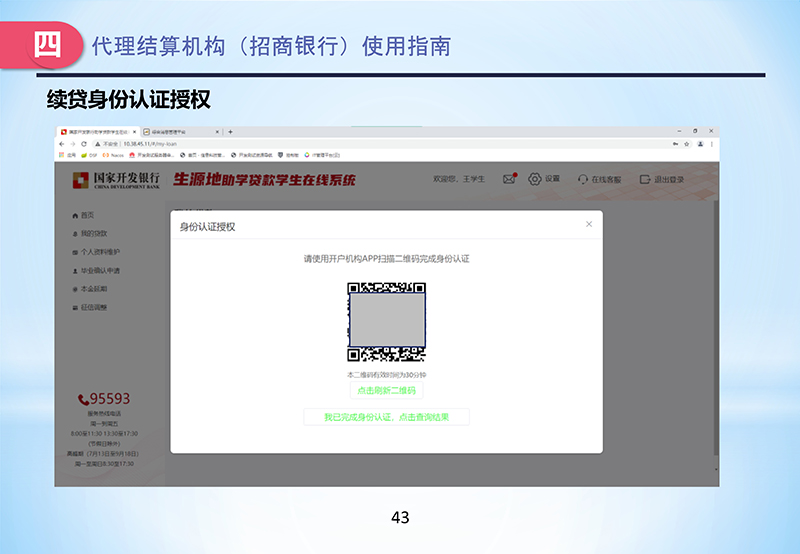
Task: Bookmark the page with the star icon
Action: point(687,144)
